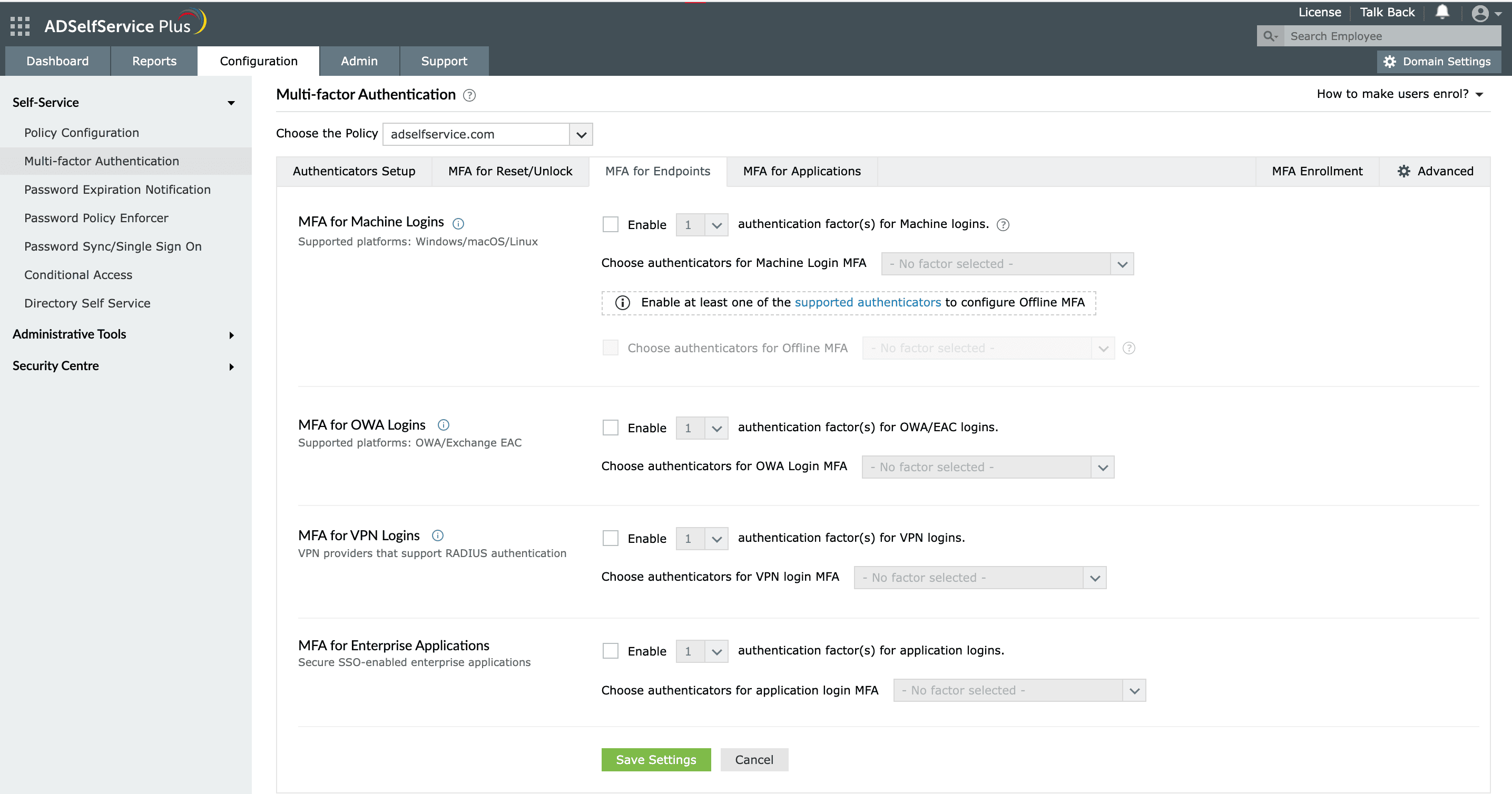Click info icon next to MFA for VPN Logins
The image size is (1512, 794).
(x=438, y=535)
